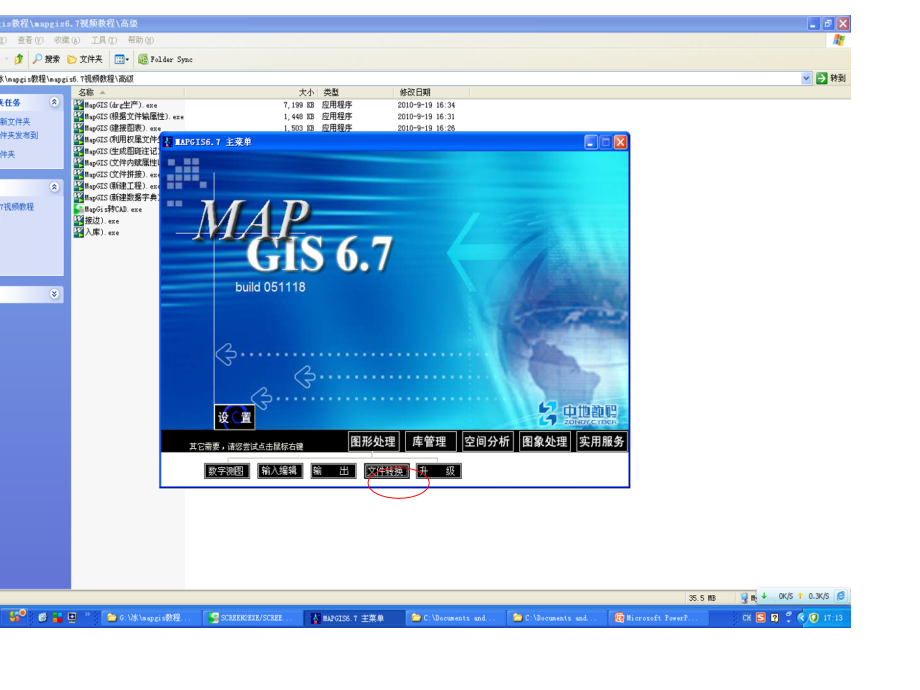Image resolution: width=920 pixels, height=690 pixels.
Task: Switch to SCREEN2EXE taskbar item
Action: [252, 618]
